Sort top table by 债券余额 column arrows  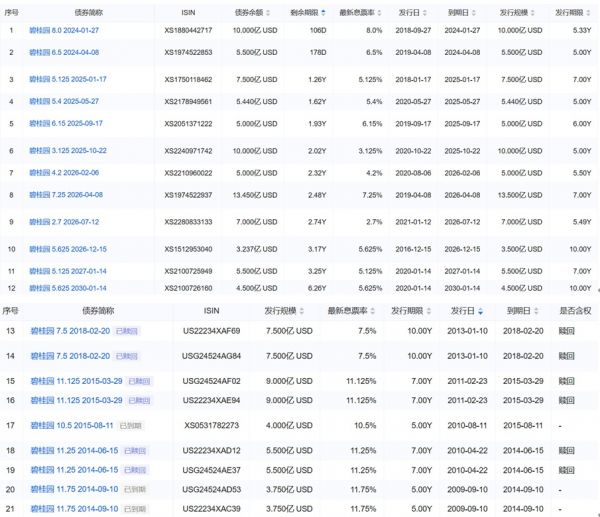(268, 13)
